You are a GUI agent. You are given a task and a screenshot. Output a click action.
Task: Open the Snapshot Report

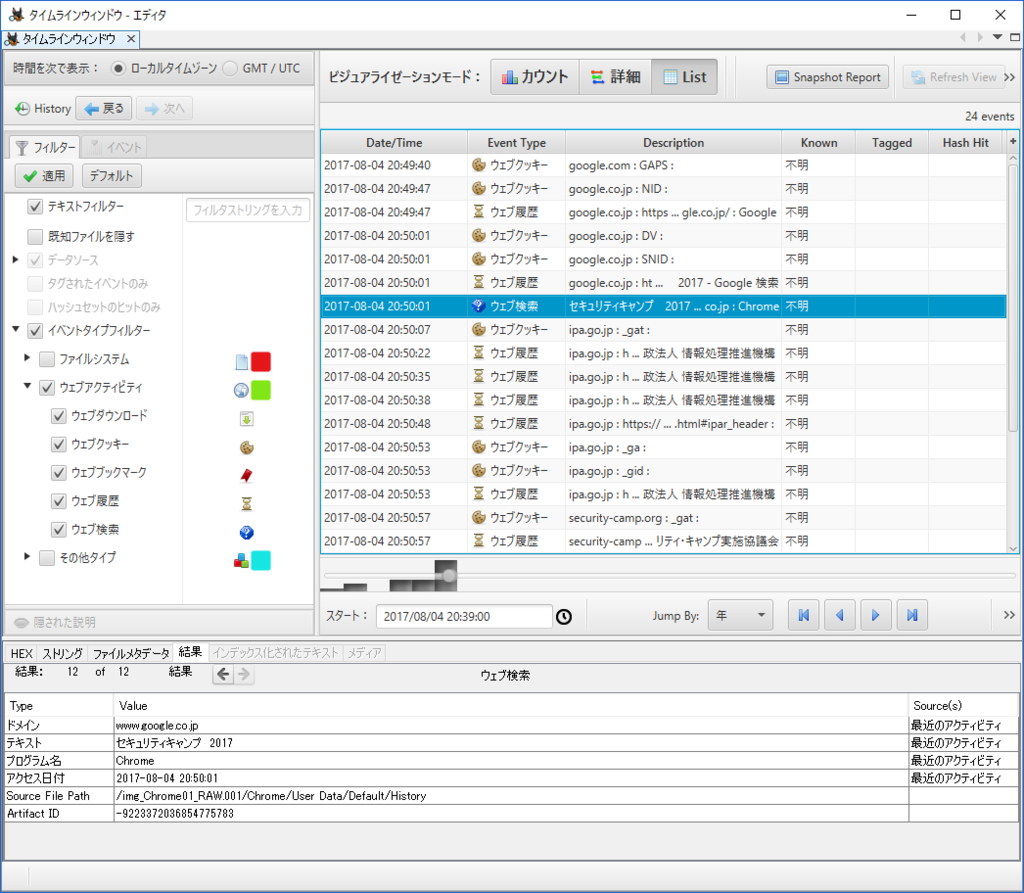(x=827, y=77)
